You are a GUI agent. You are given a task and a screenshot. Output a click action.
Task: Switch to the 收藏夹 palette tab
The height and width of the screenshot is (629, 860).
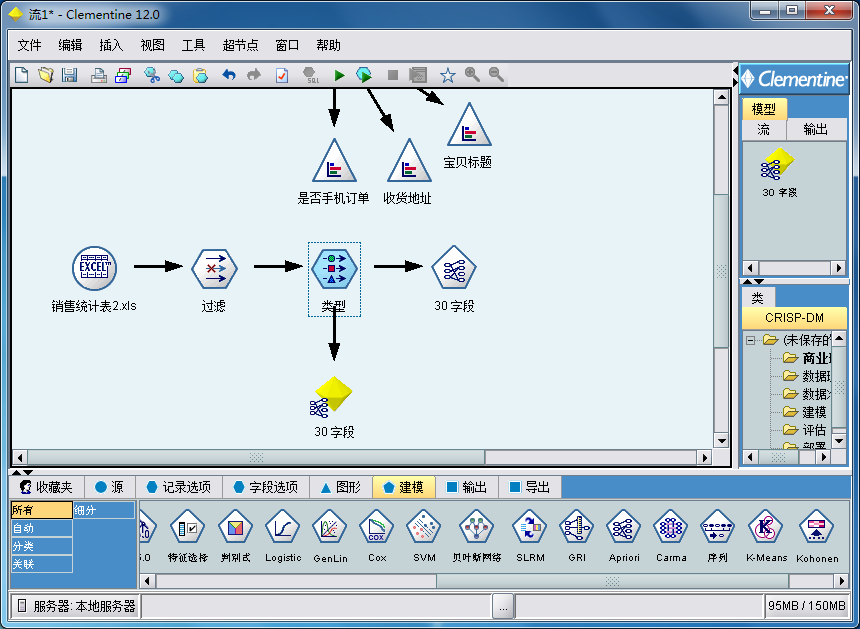coord(46,487)
